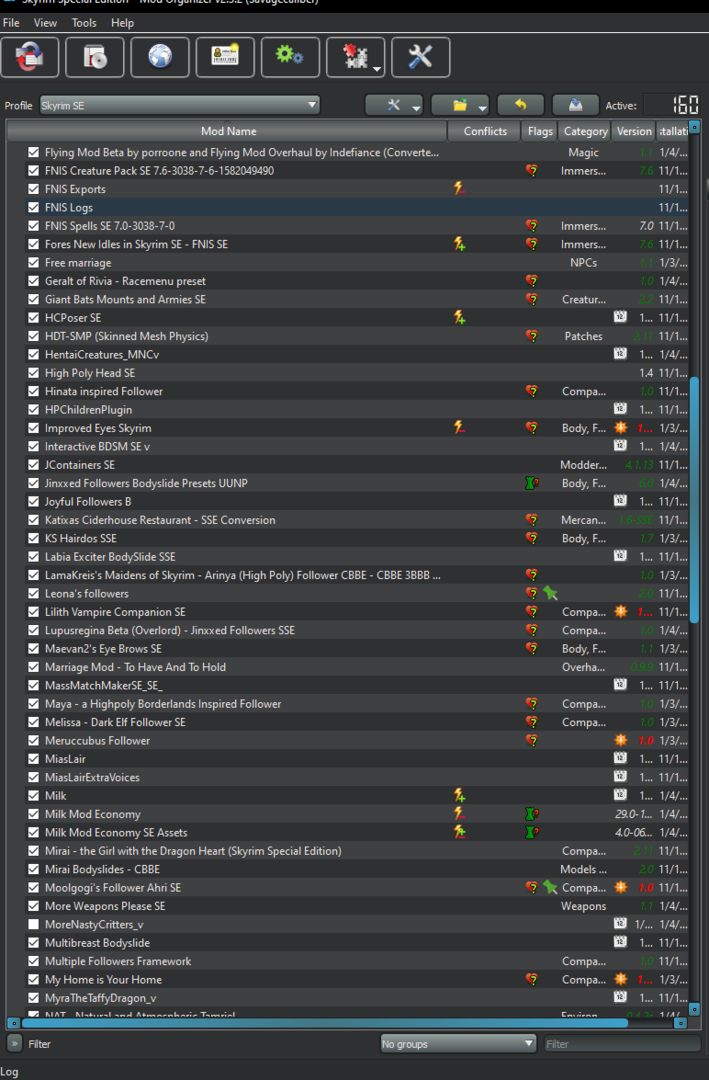
Task: Click the conflict lightning icon on FNIS Exports row
Action: [459, 188]
